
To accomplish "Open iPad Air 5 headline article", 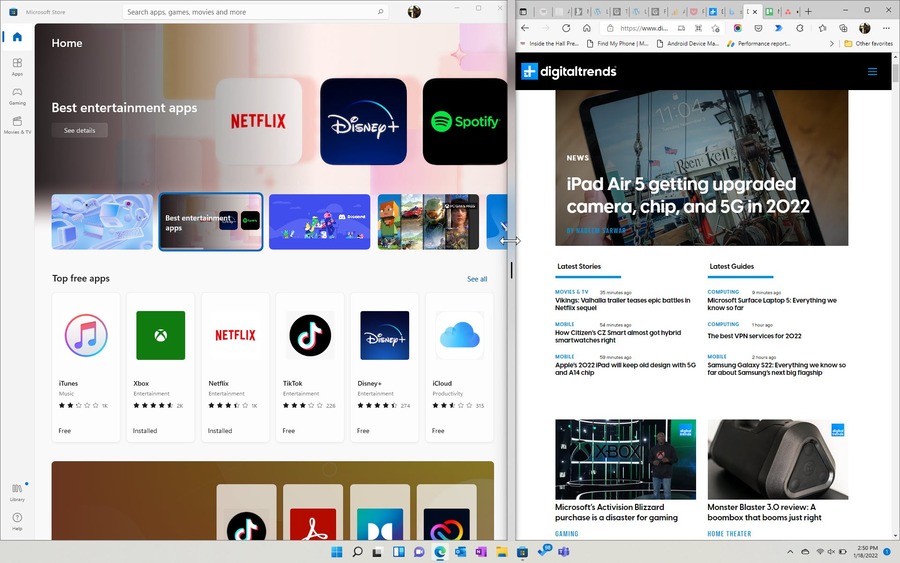I will [688, 195].
